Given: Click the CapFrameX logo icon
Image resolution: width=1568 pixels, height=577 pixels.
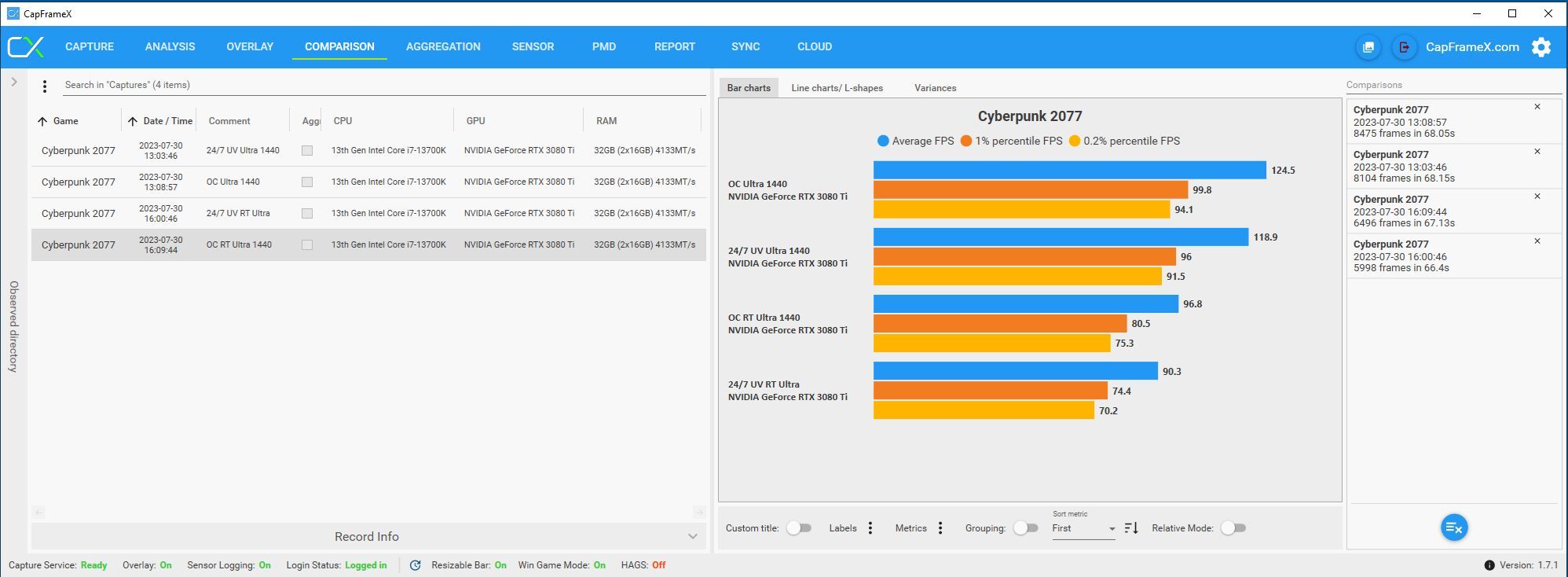Looking at the screenshot, I should tap(26, 47).
